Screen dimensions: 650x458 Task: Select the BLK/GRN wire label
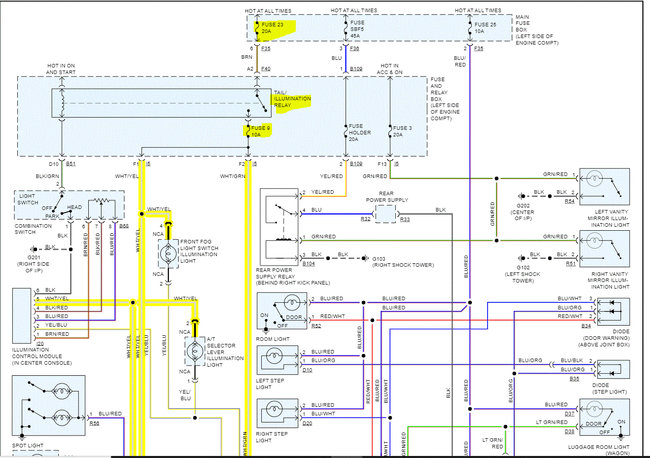47,176
